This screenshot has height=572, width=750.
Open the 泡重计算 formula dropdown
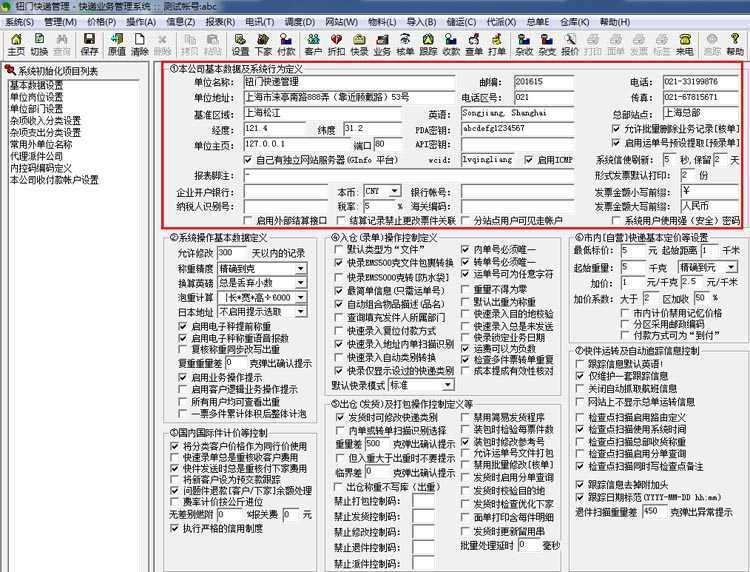tap(300, 297)
